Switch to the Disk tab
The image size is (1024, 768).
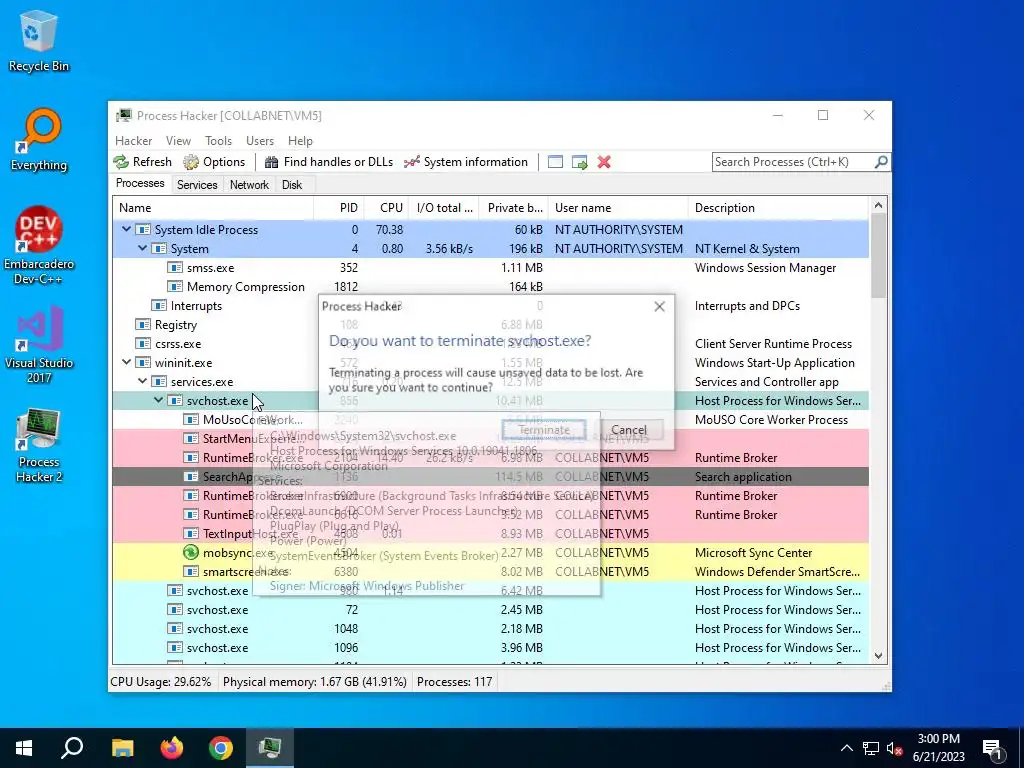[292, 185]
